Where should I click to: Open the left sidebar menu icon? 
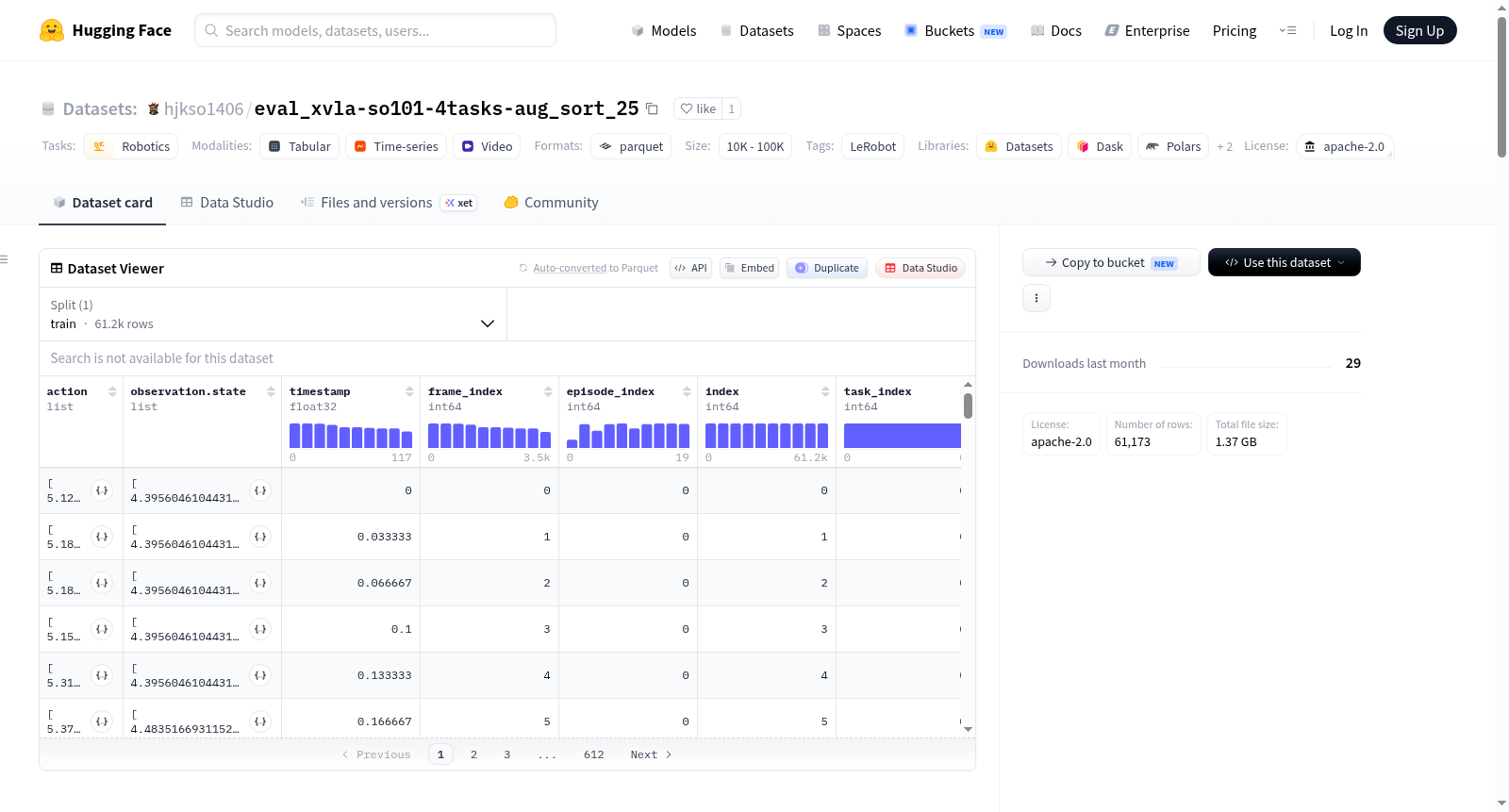[5, 259]
